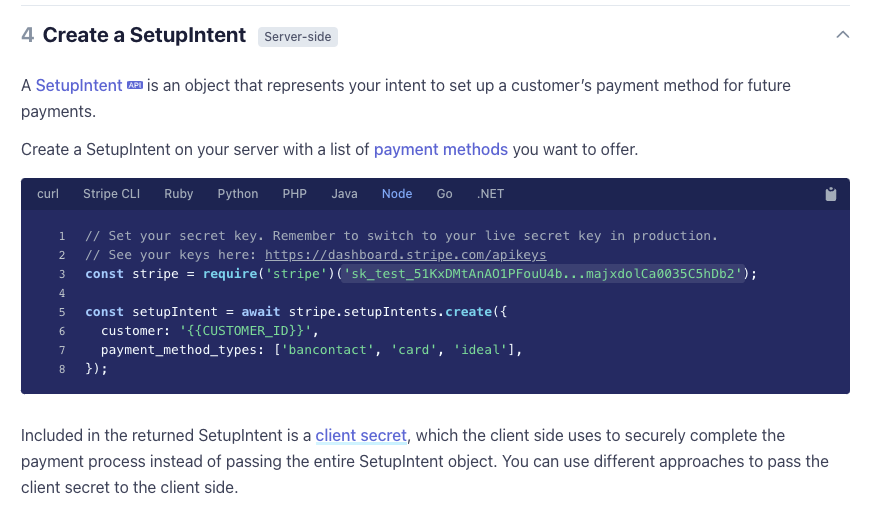883x509 pixels.
Task: Visit the dashboard.stripe.com/apikeys link in code
Action: pos(405,255)
